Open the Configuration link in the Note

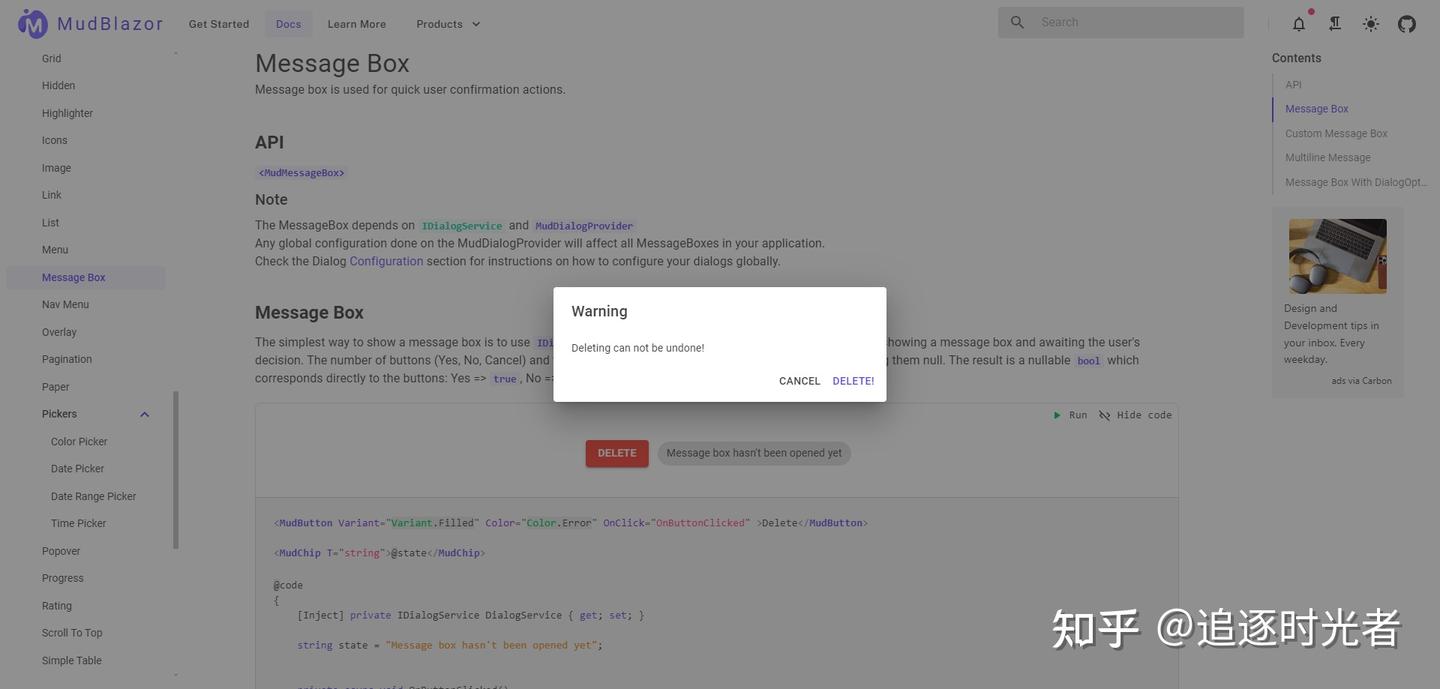coord(385,259)
